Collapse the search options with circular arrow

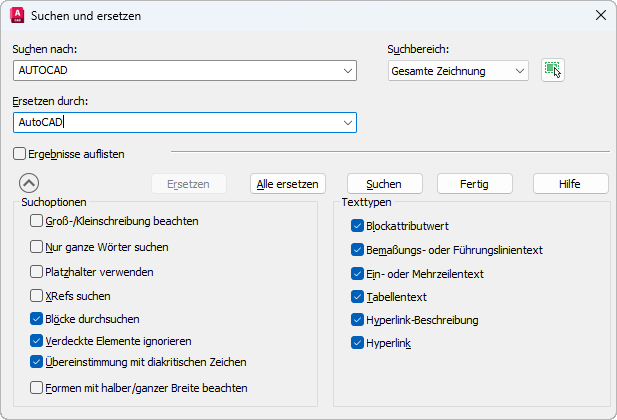tap(29, 183)
